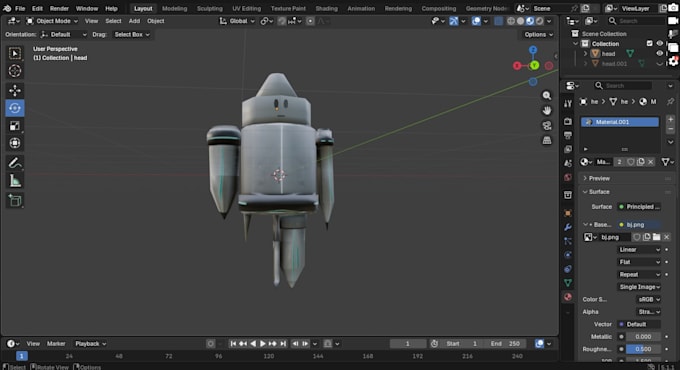Open the viewport Add menu
The width and height of the screenshot is (680, 370).
(134, 21)
